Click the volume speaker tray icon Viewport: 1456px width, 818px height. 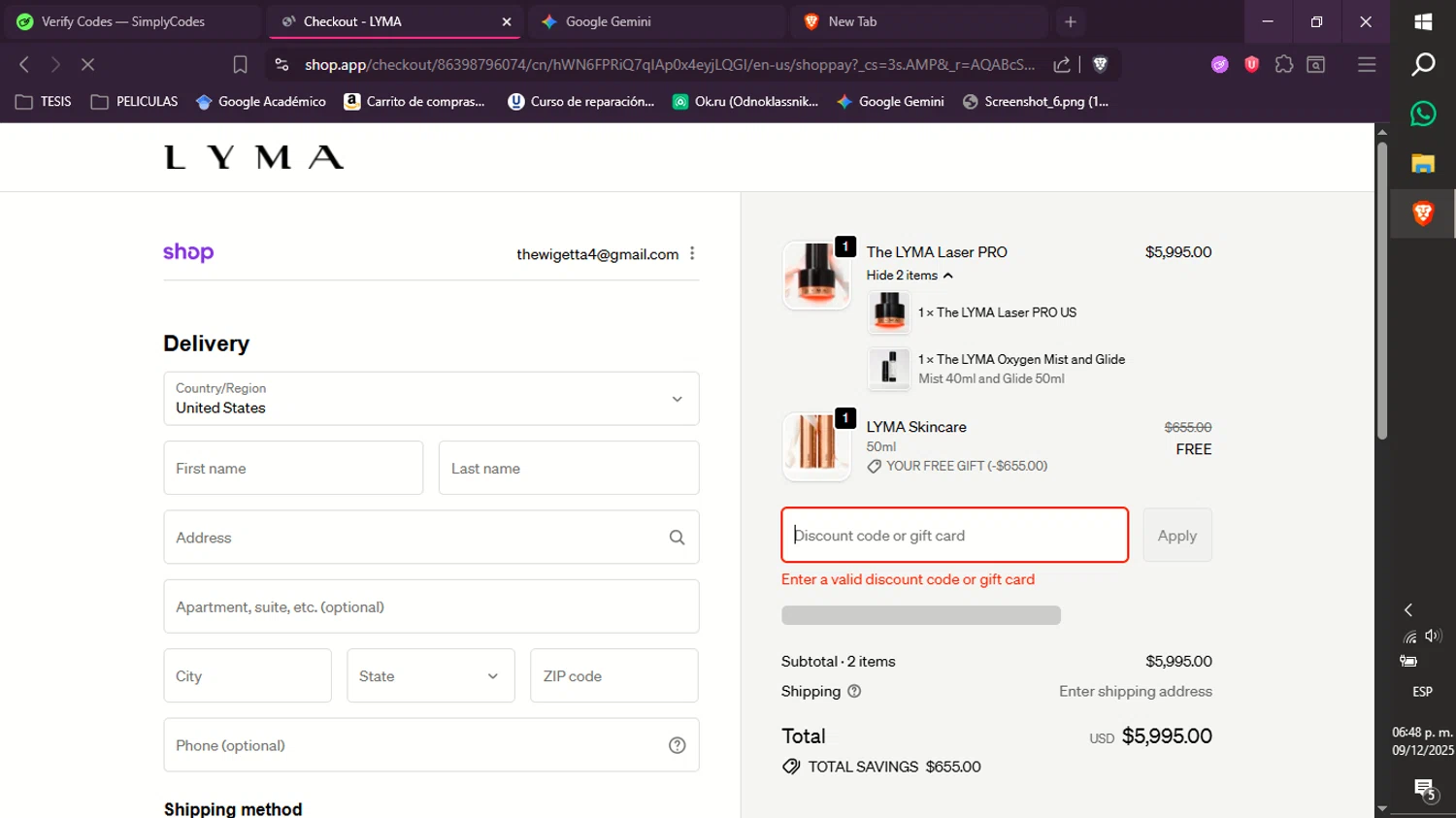point(1433,636)
